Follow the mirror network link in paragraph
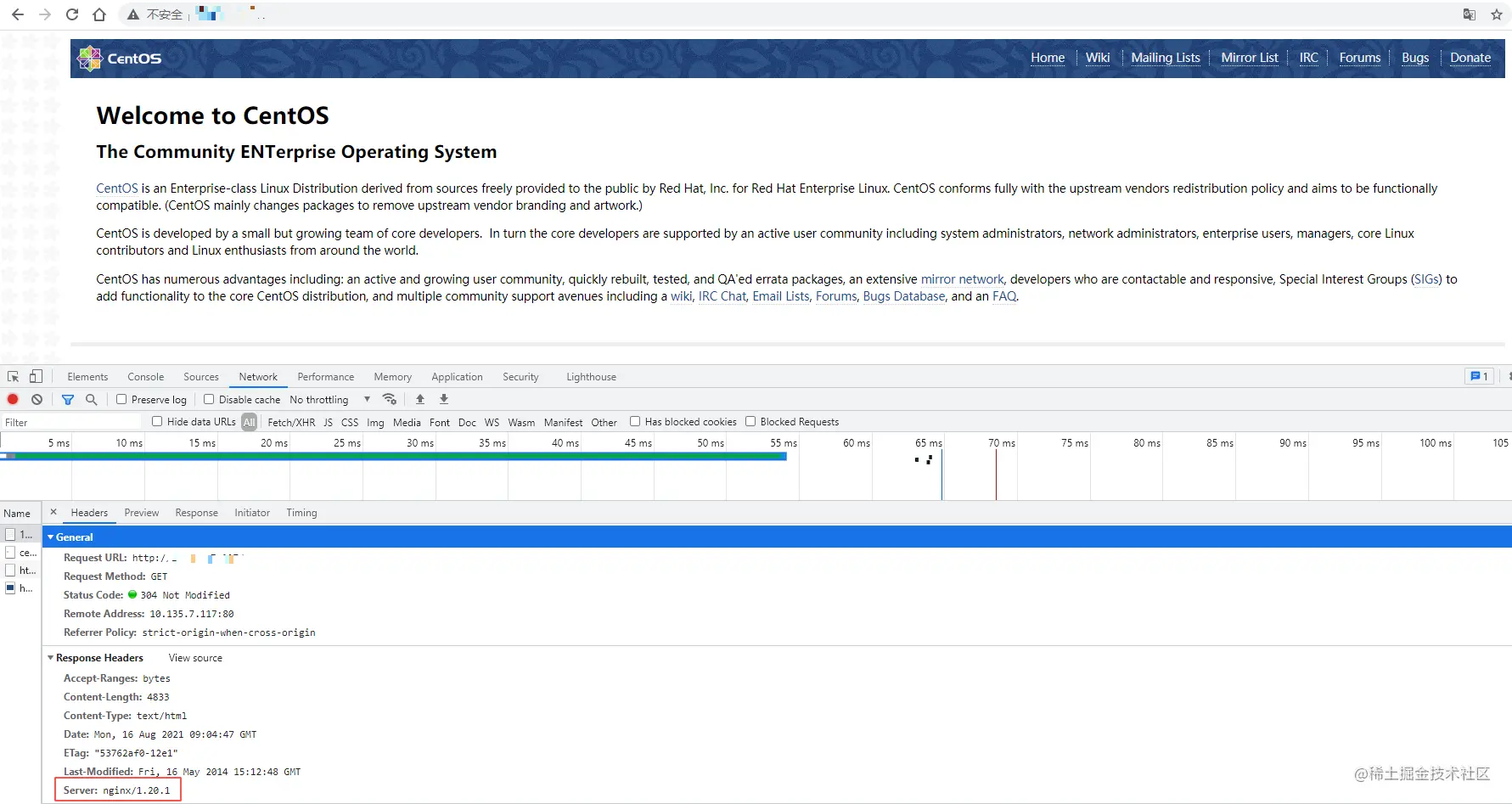1512x804 pixels. click(x=963, y=279)
